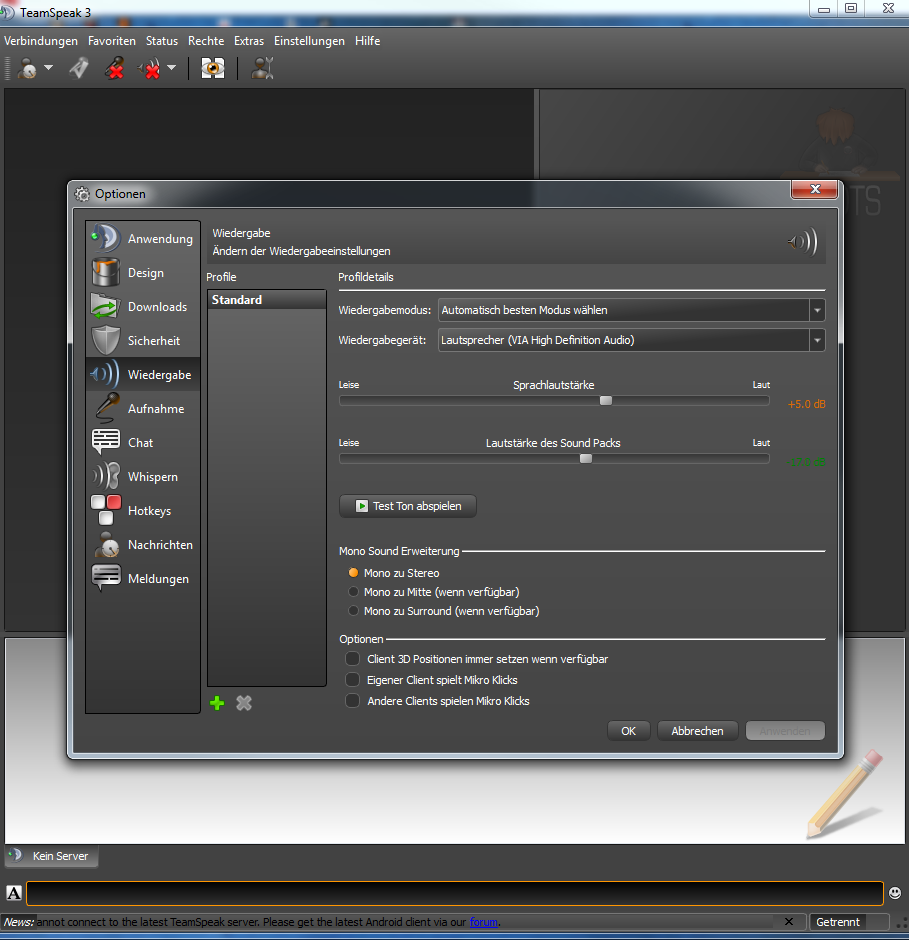
Task: Toggle Eigener Client spielt Mikro Klicks
Action: point(352,680)
